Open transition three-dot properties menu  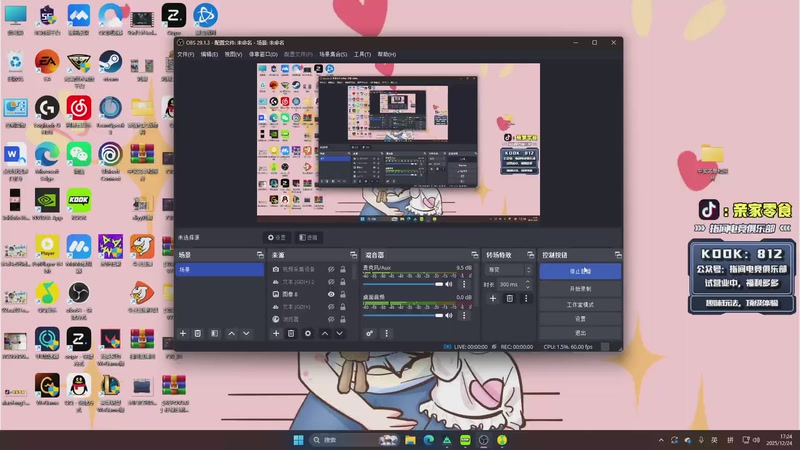pyautogui.click(x=526, y=298)
